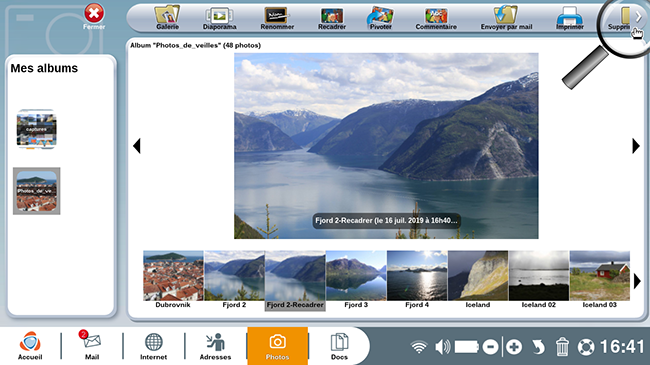Click the volume speaker icon
Screen dimensions: 650x365
pyautogui.click(x=443, y=347)
